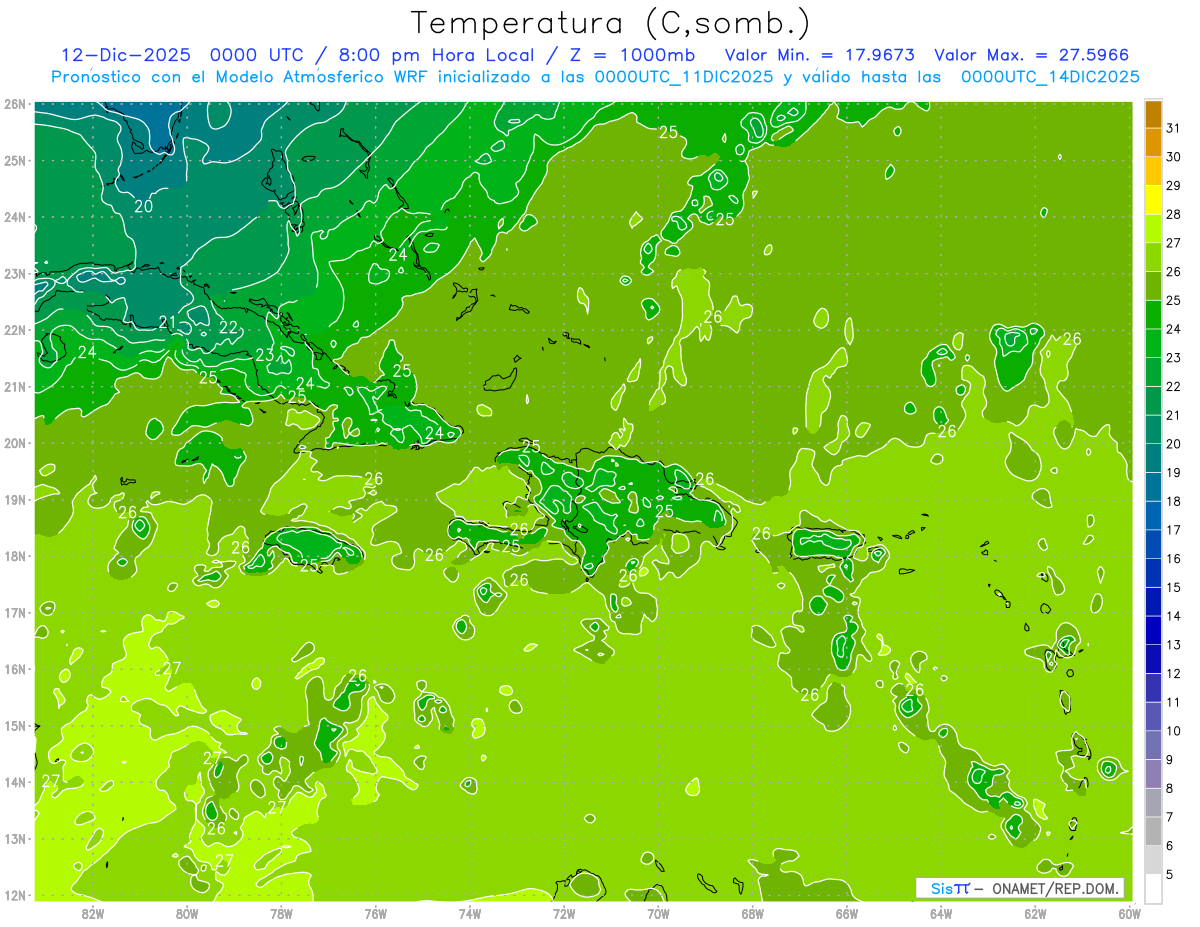This screenshot has height=927, width=1200.
Task: Select the "Valor Min. = 17.9673" value
Action: click(819, 55)
